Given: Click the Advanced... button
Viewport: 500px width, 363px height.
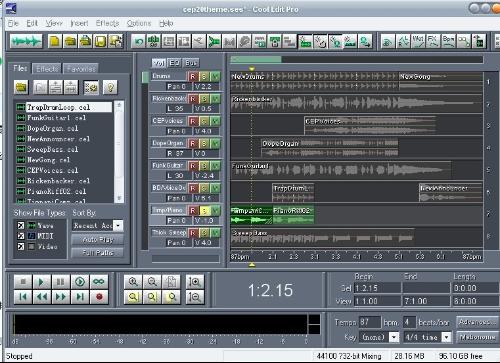Looking at the screenshot, I should (x=477, y=322).
